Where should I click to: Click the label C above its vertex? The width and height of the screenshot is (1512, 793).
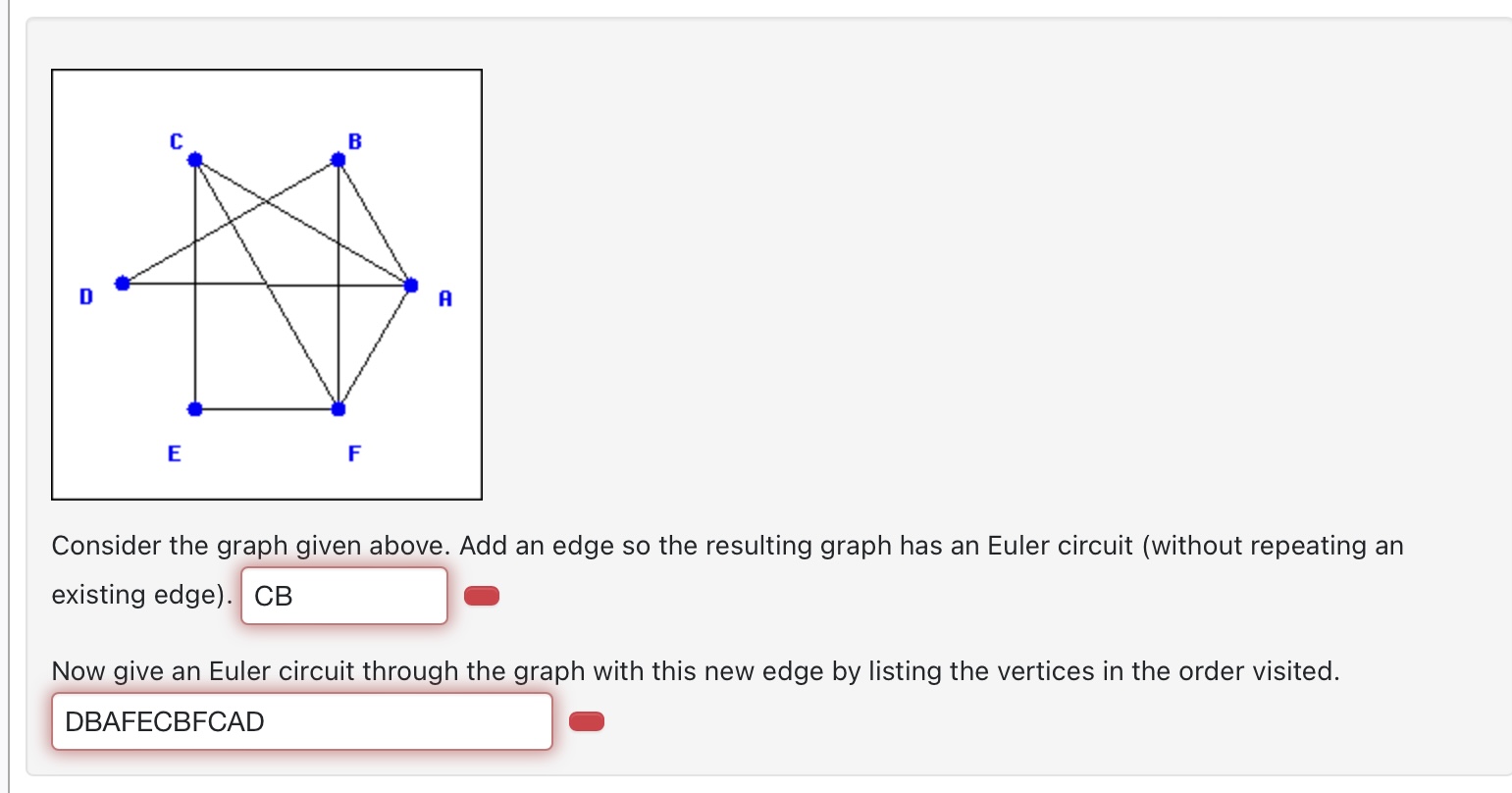[177, 140]
